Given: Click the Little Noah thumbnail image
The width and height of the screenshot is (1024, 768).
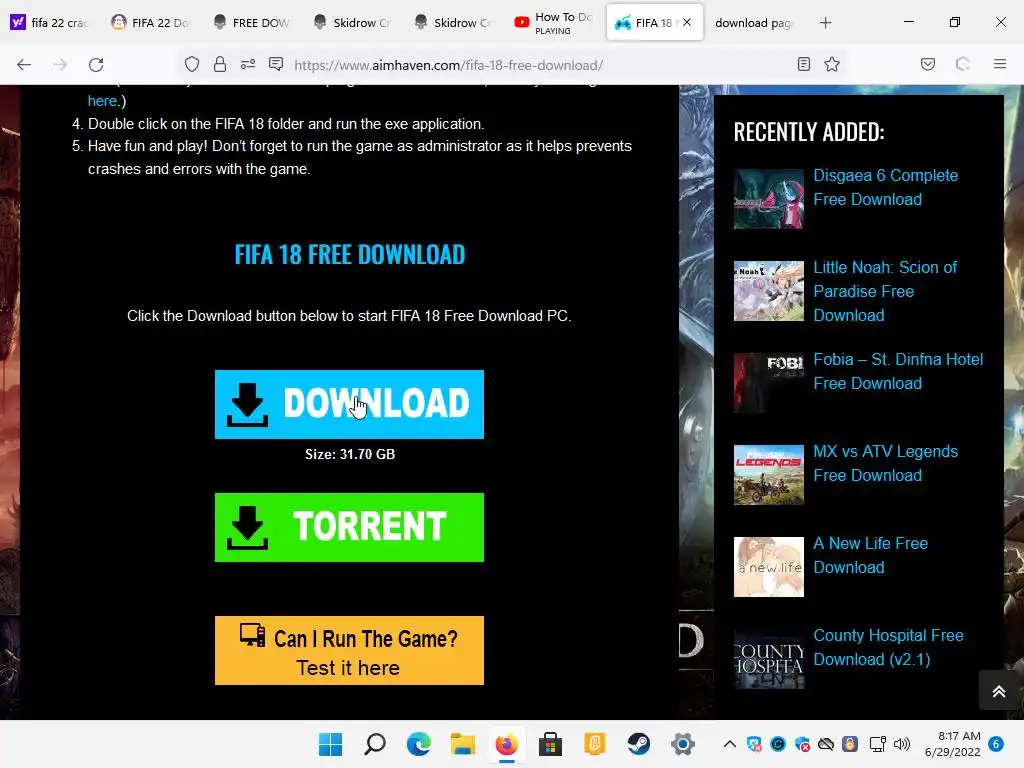Looking at the screenshot, I should click(x=769, y=291).
